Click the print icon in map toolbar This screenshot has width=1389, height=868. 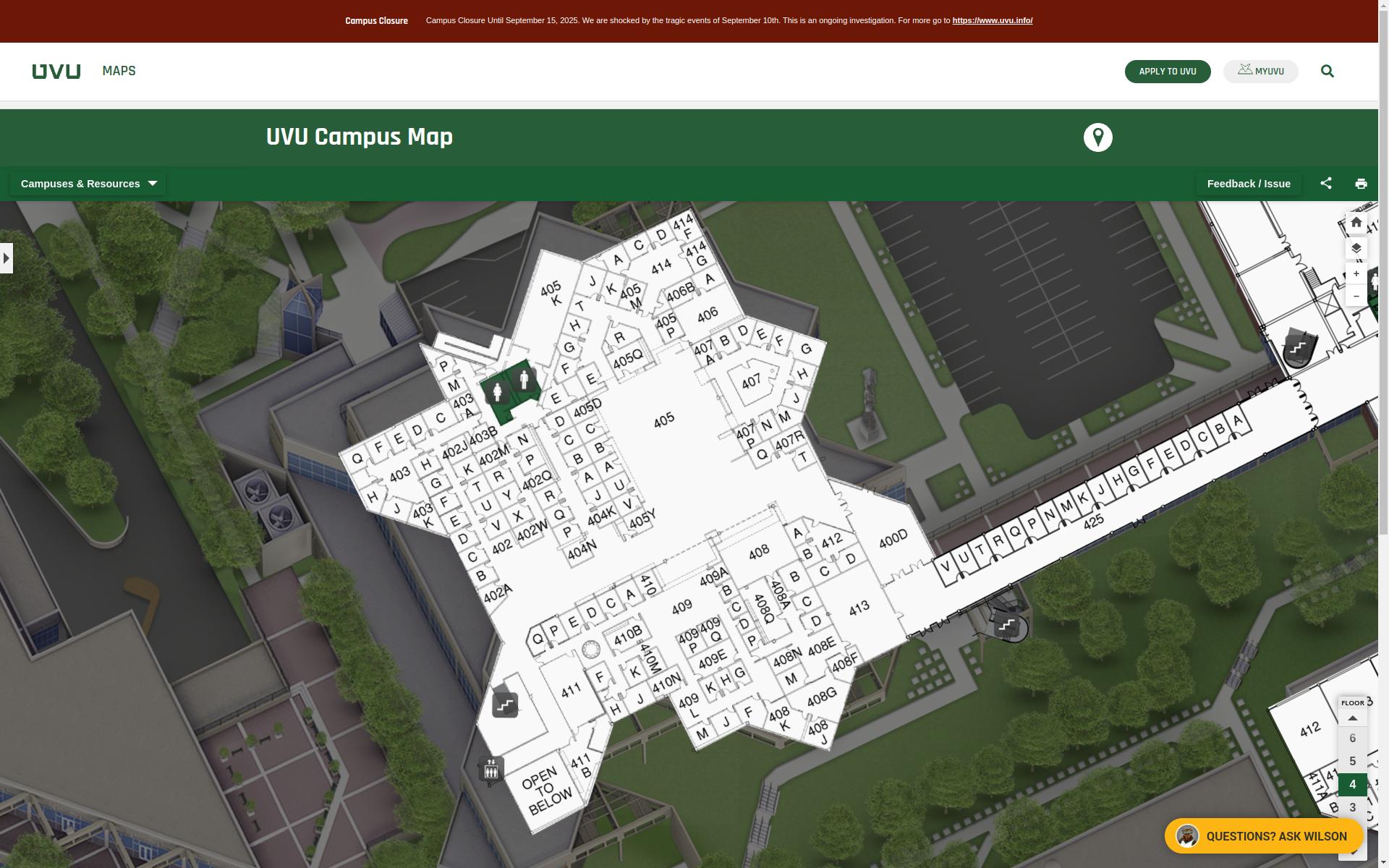1361,184
